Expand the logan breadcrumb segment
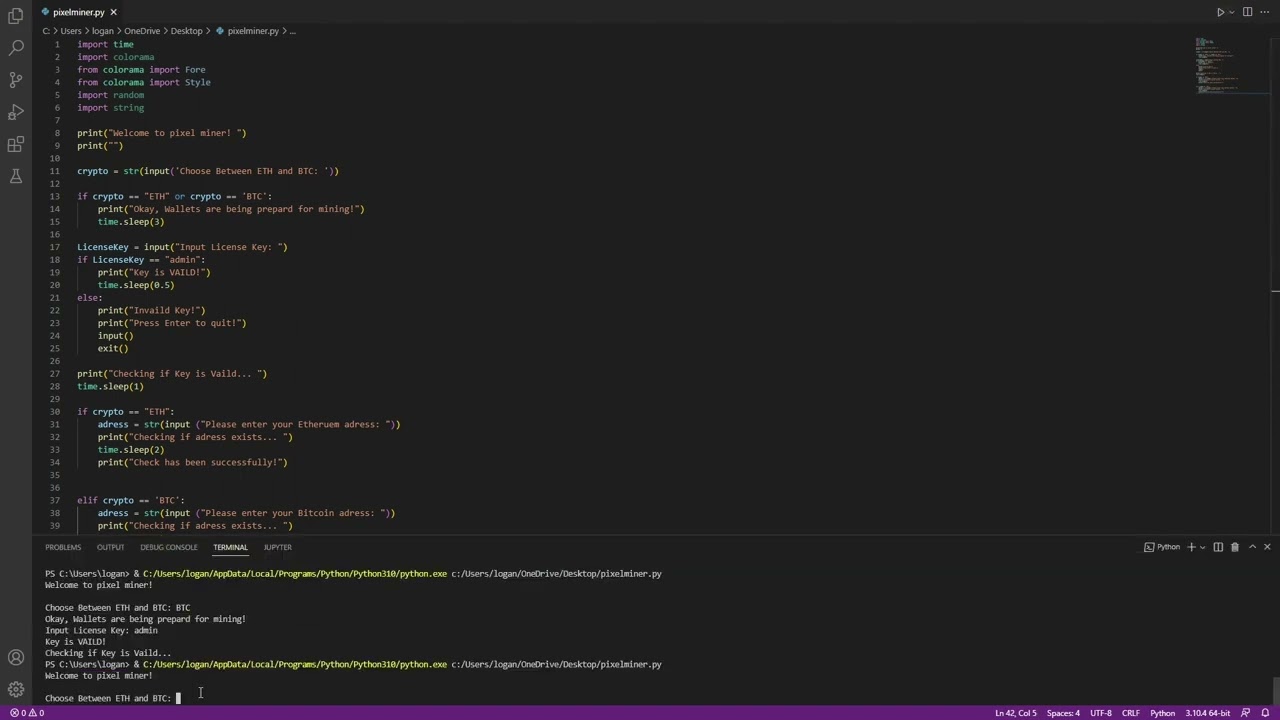Image resolution: width=1280 pixels, height=720 pixels. (x=103, y=31)
